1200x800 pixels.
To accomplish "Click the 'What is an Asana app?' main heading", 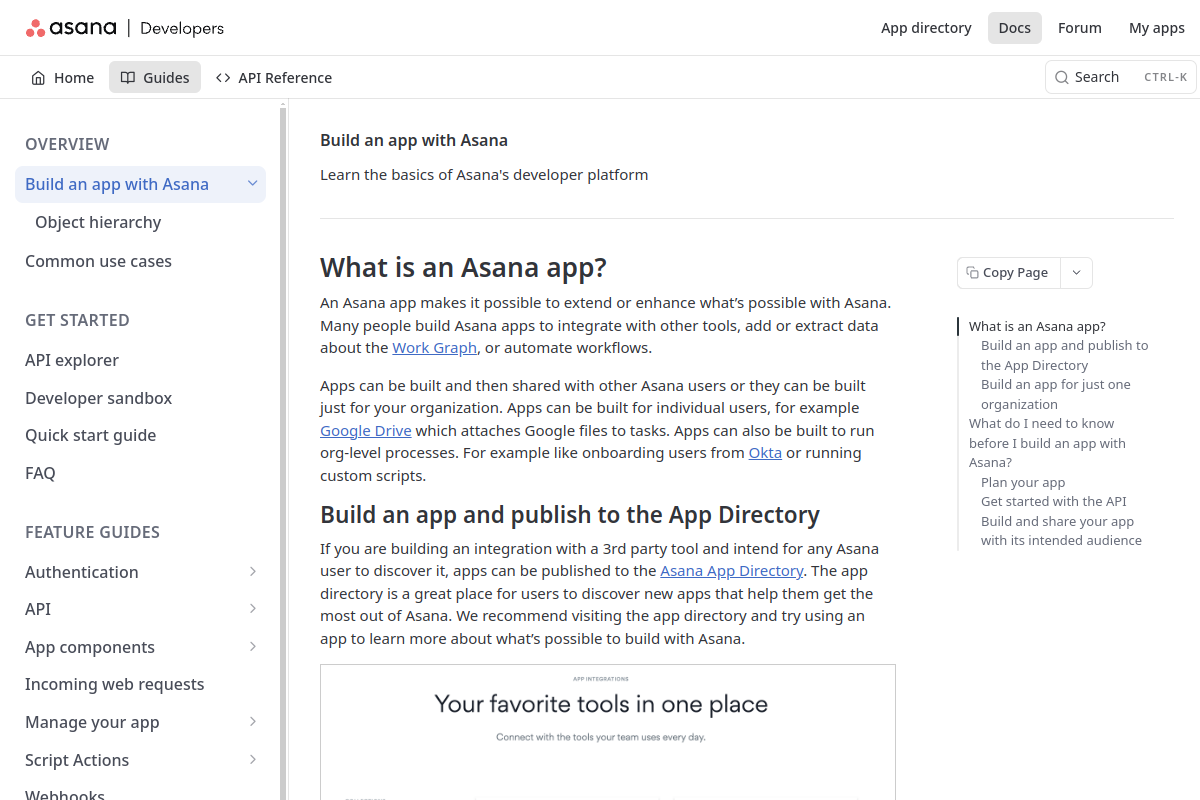I will (463, 268).
